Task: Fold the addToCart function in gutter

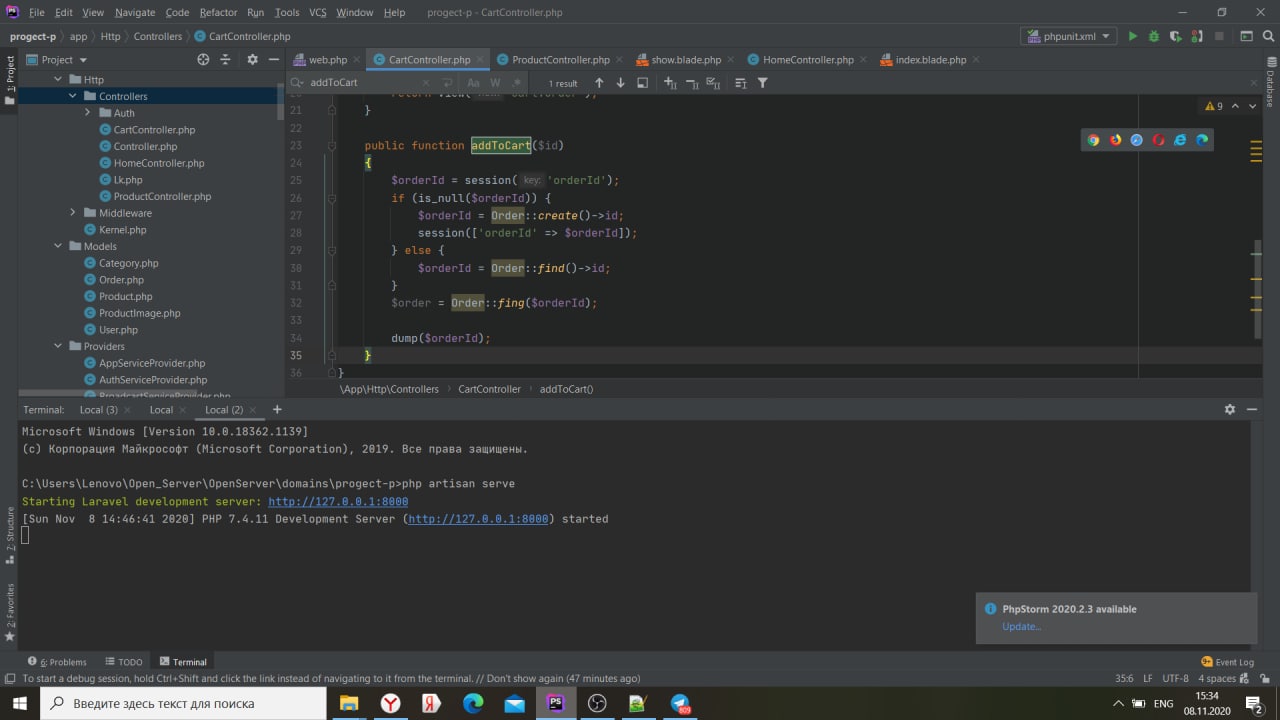Action: (x=332, y=146)
